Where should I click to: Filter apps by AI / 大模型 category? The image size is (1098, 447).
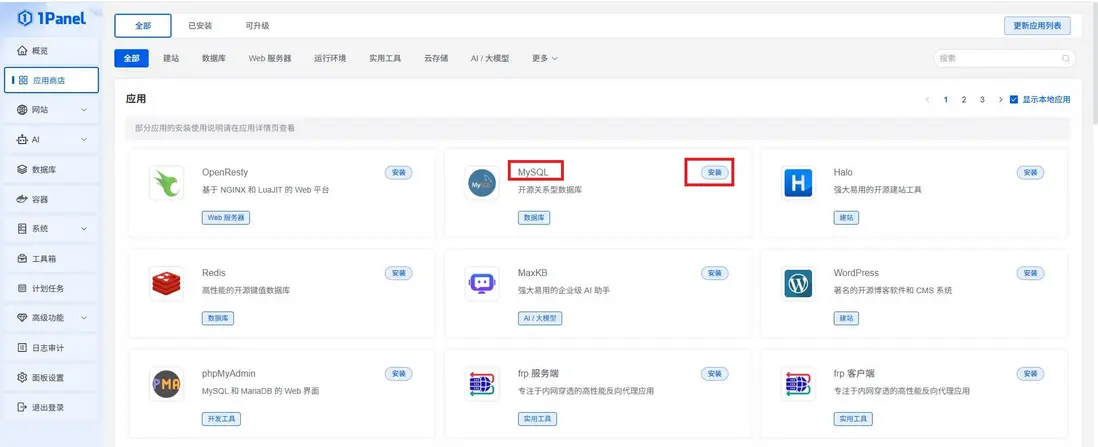click(489, 58)
